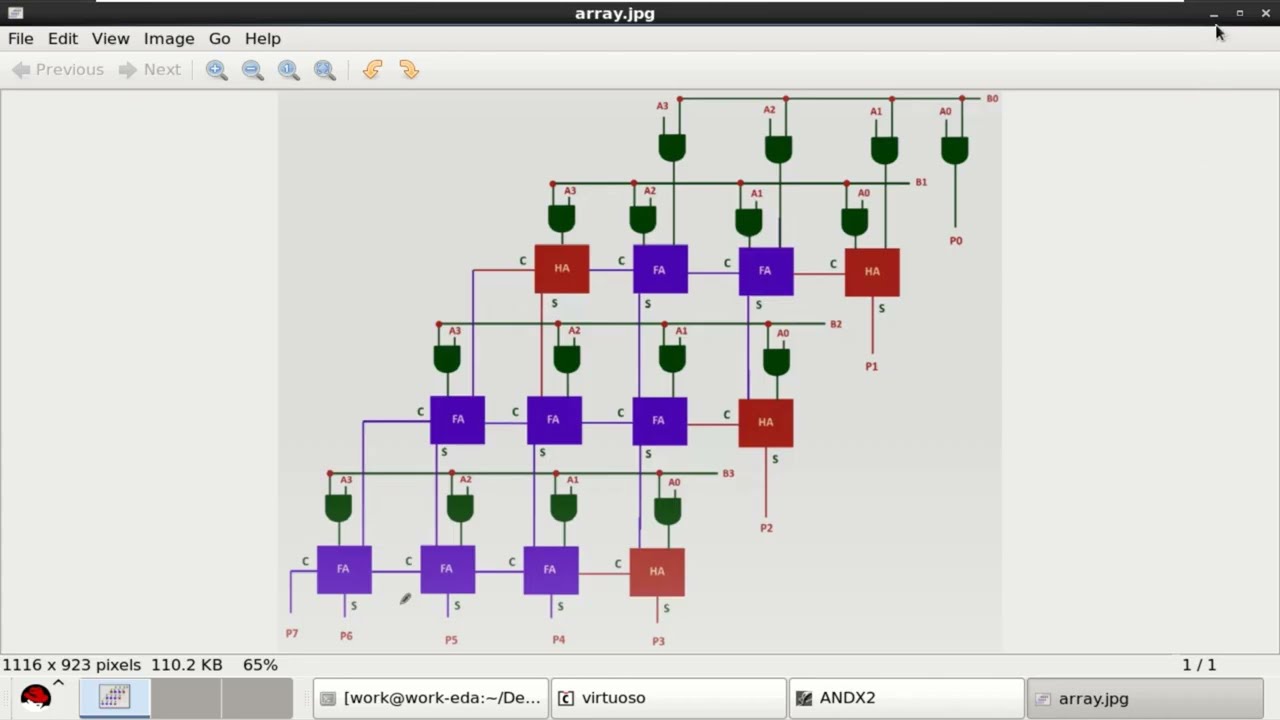
Task: Click the P3 output label in diagram
Action: pyautogui.click(x=658, y=641)
